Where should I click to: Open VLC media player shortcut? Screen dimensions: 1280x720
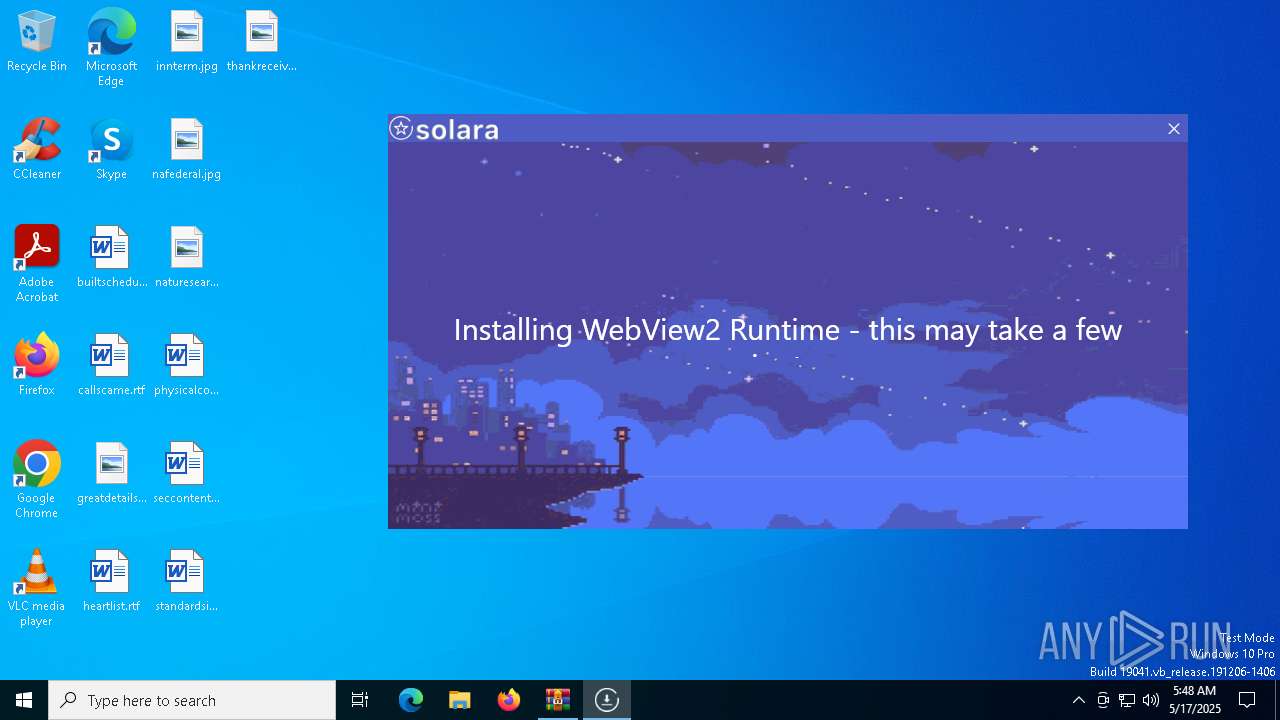coord(37,588)
